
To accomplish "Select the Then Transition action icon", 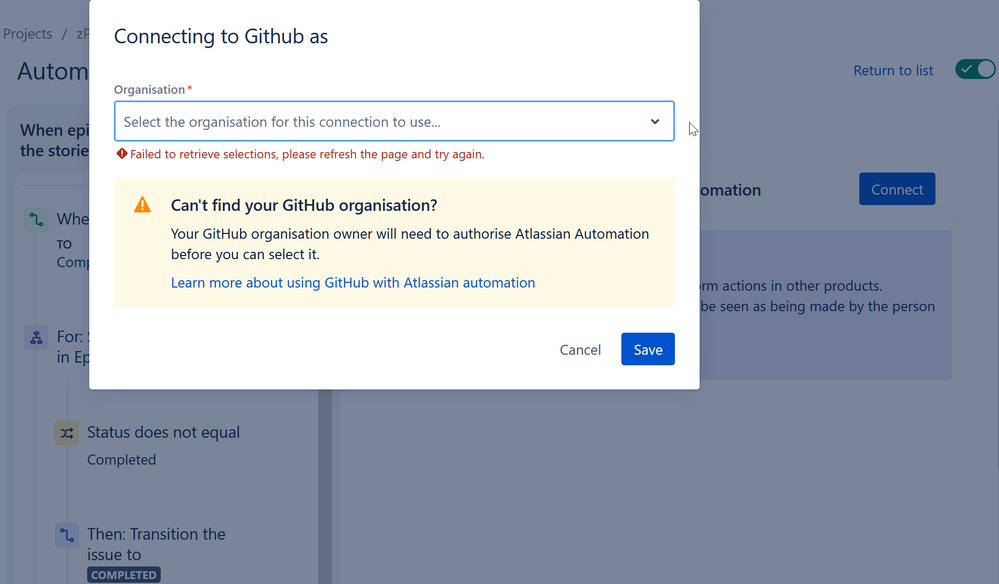I will pos(66,535).
